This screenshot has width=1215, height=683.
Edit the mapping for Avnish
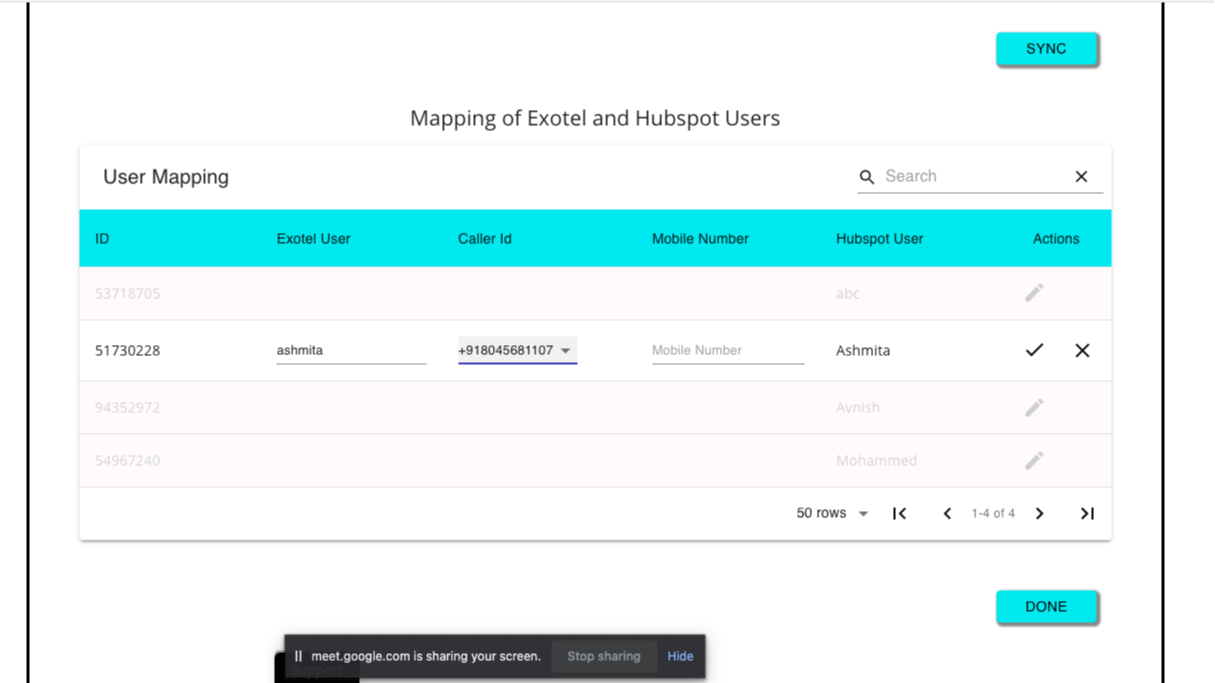click(x=1034, y=407)
